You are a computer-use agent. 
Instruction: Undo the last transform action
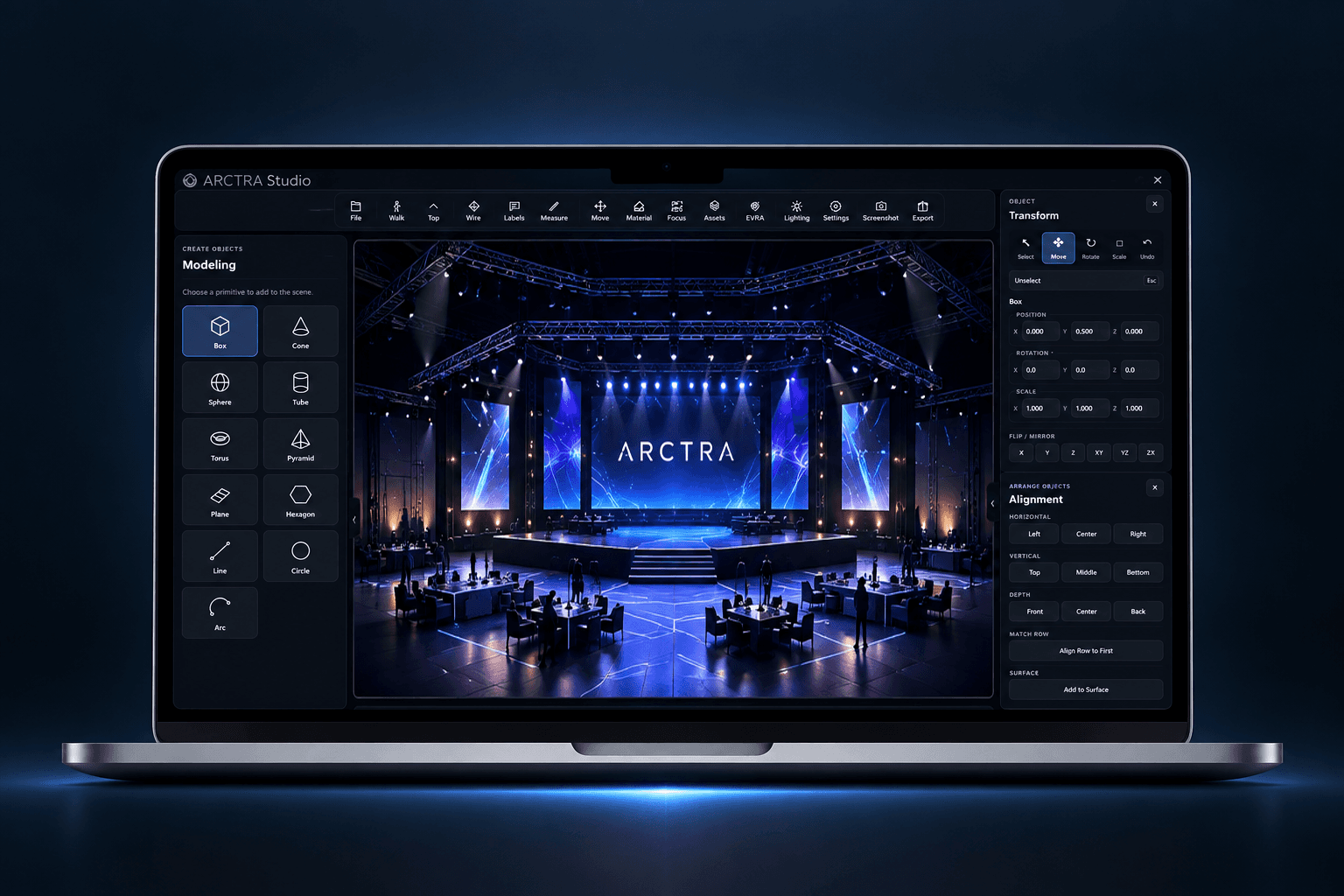tap(1147, 248)
